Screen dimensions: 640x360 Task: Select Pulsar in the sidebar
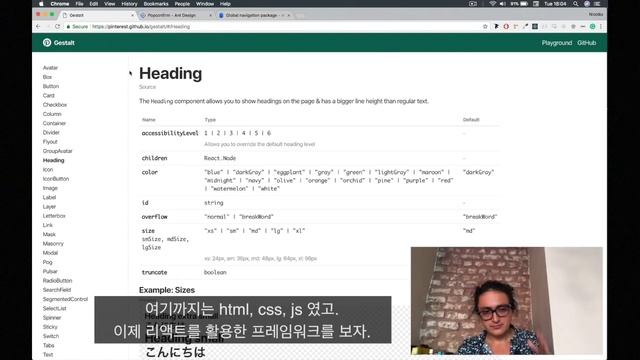50,271
